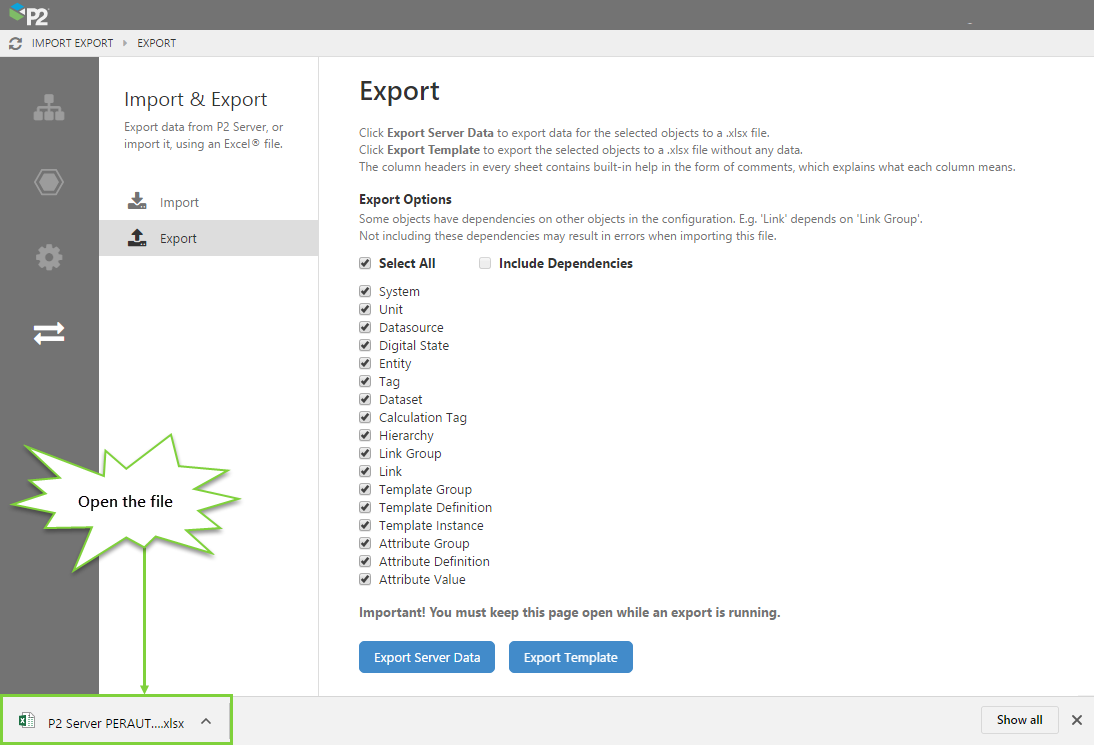Select the Import Export arrows sidebar icon
The height and width of the screenshot is (745, 1094).
[x=48, y=332]
